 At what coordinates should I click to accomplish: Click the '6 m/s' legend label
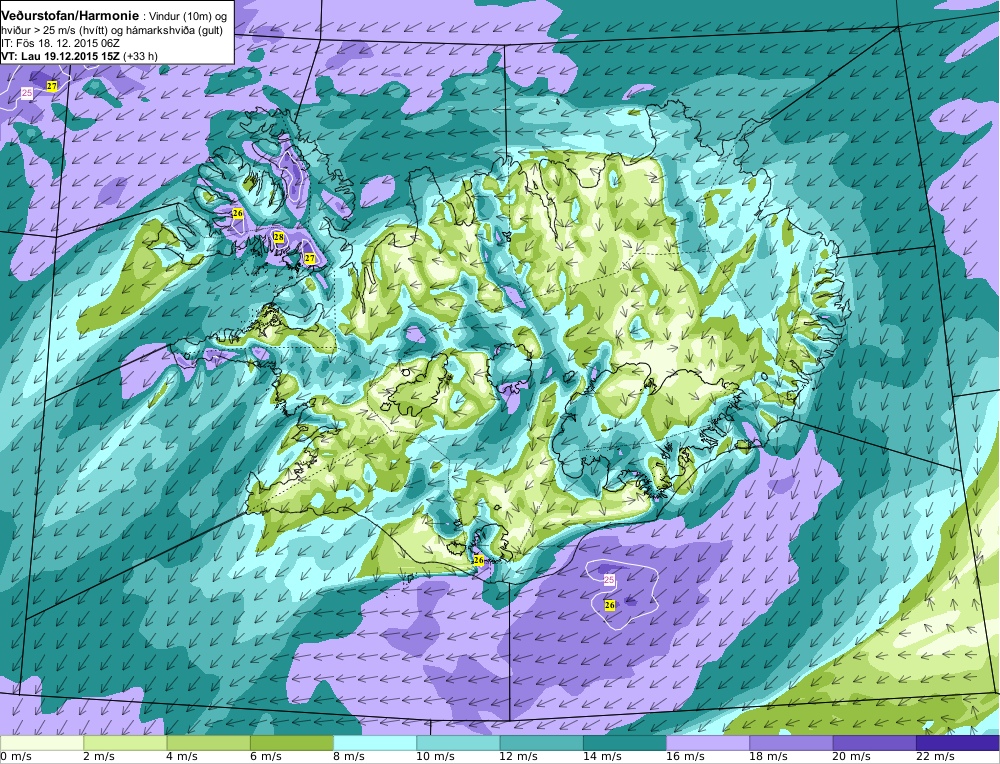pyautogui.click(x=266, y=757)
